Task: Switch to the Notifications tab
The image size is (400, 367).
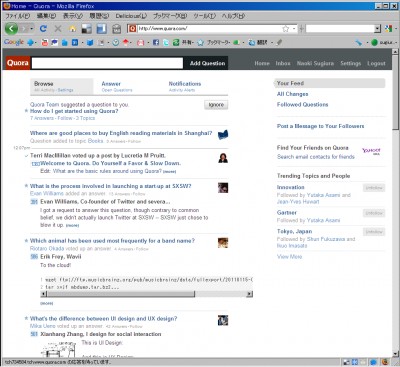Action: pyautogui.click(x=185, y=86)
